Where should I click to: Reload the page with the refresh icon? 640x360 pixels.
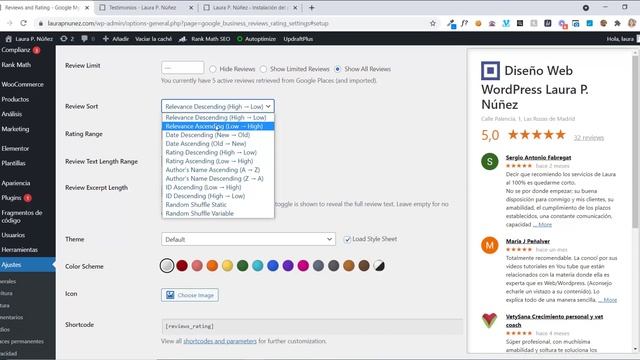click(x=24, y=23)
